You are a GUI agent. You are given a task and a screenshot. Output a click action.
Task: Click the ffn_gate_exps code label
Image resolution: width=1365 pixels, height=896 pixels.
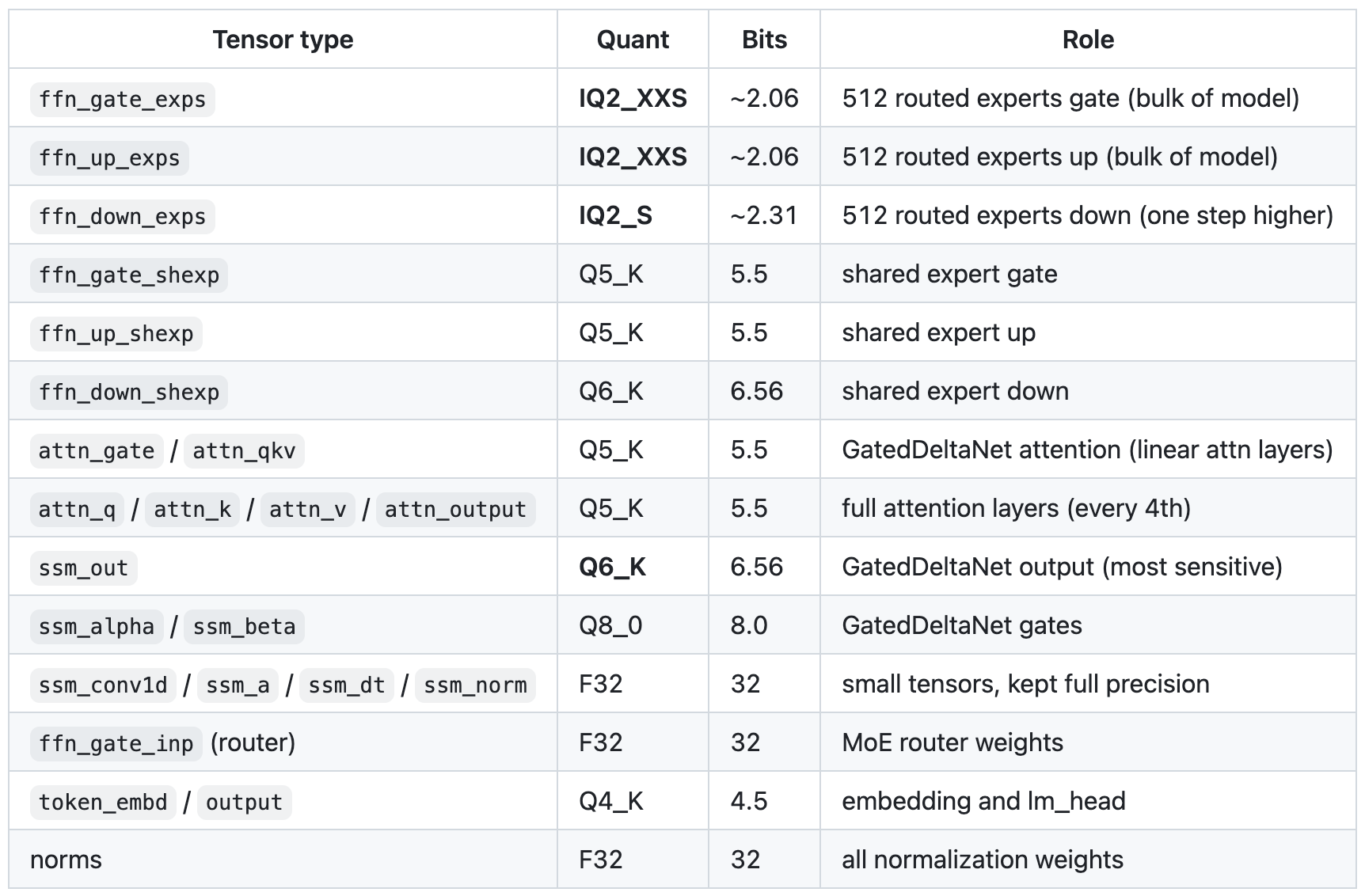click(122, 100)
